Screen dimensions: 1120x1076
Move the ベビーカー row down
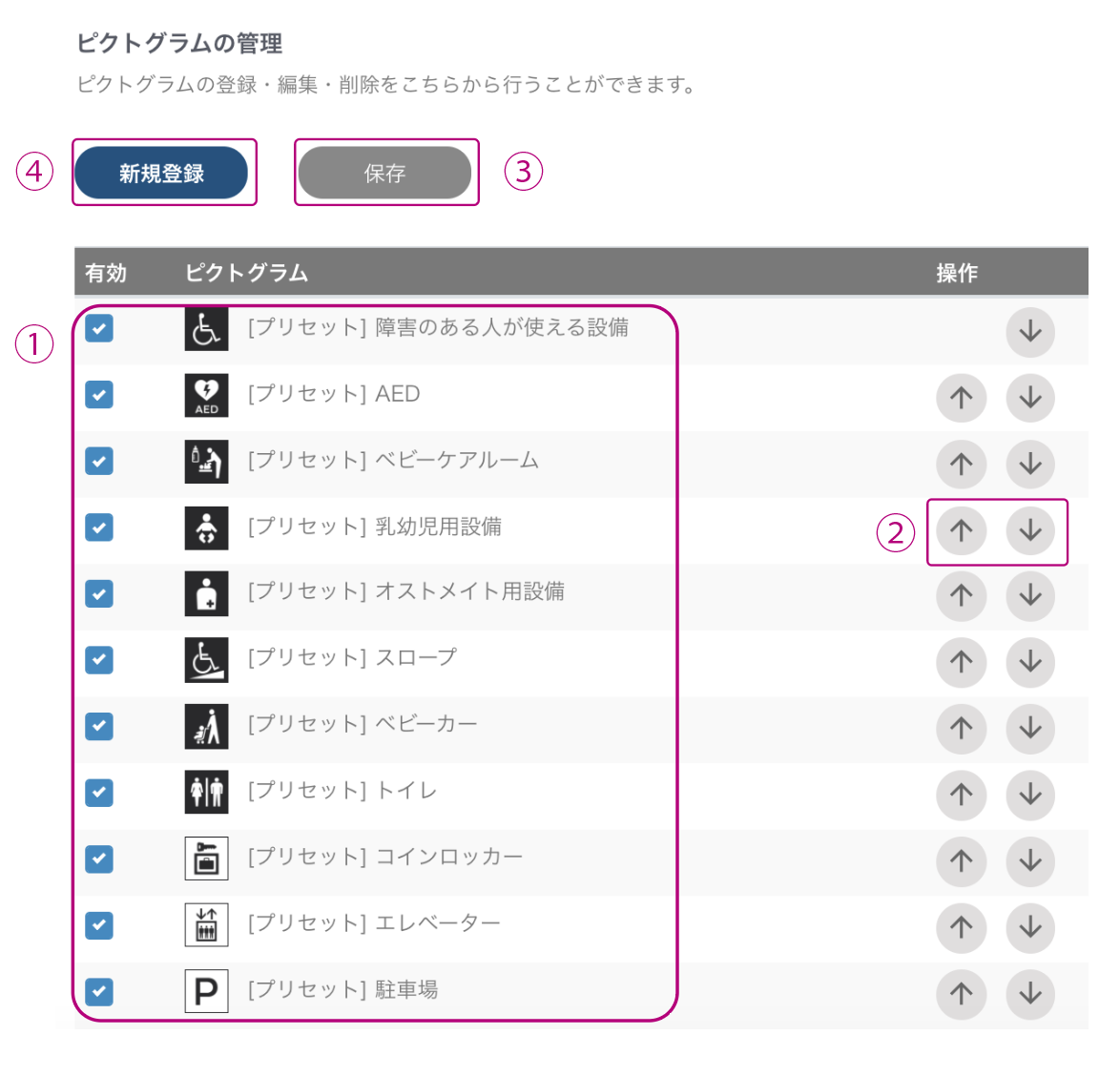pos(1030,728)
